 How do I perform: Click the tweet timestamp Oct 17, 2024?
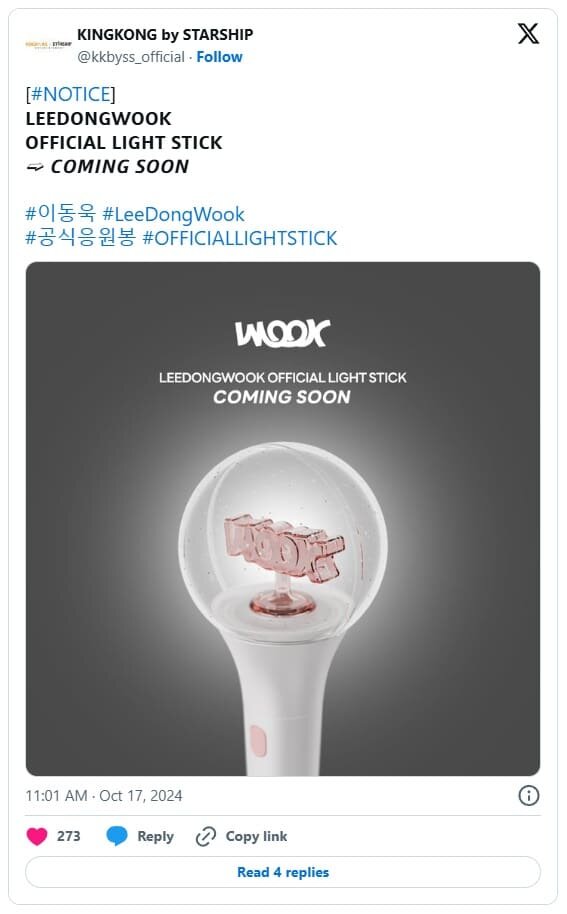pyautogui.click(x=104, y=796)
